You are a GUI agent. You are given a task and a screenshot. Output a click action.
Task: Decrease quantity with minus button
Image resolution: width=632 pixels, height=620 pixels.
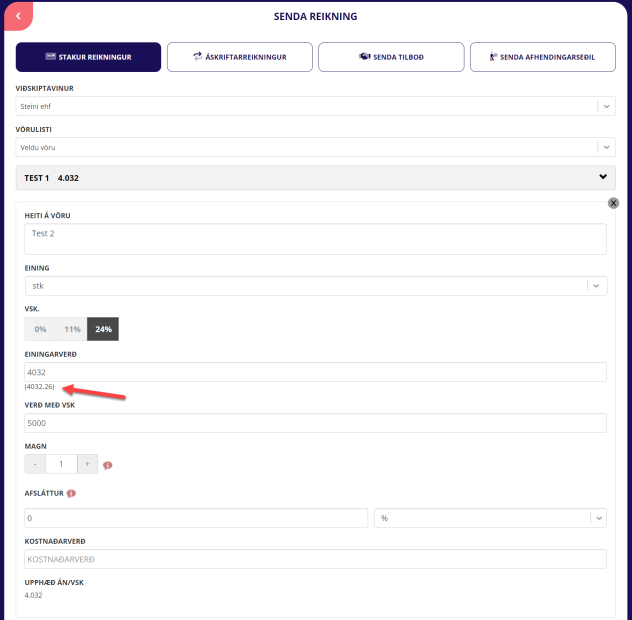click(35, 464)
